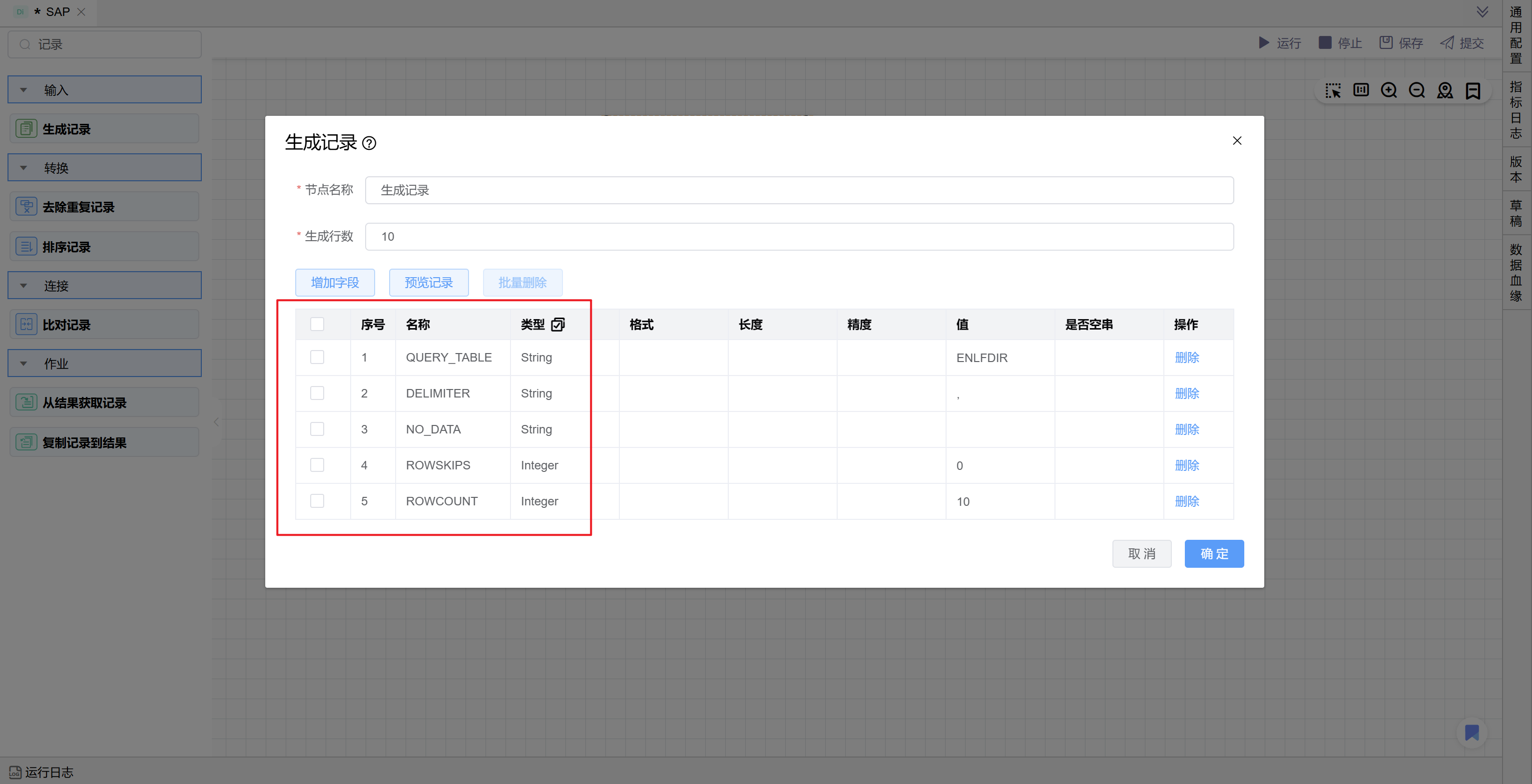Expand the top-right double chevron

pos(1482,12)
